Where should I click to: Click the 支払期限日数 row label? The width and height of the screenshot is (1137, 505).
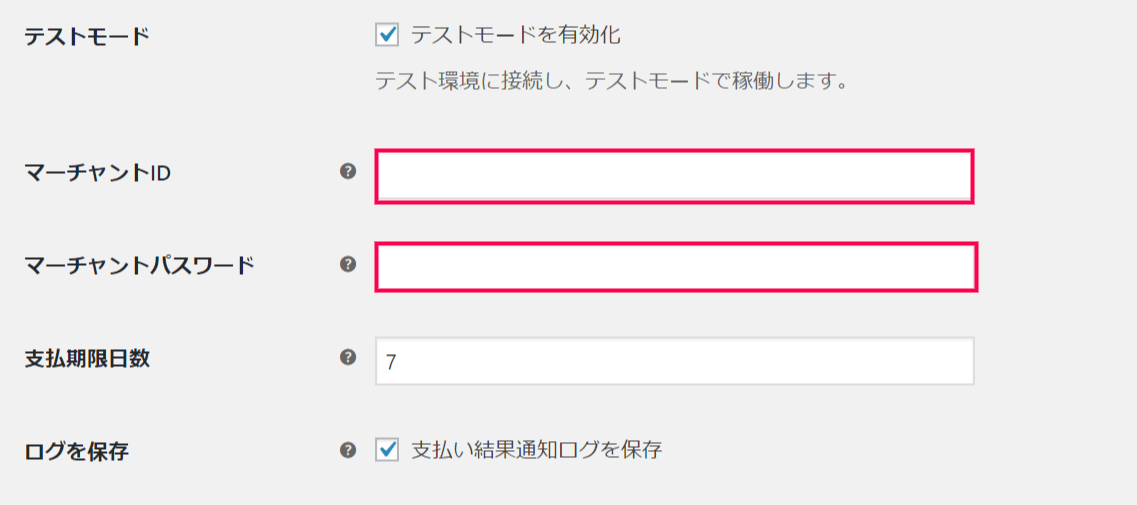pyautogui.click(x=87, y=358)
